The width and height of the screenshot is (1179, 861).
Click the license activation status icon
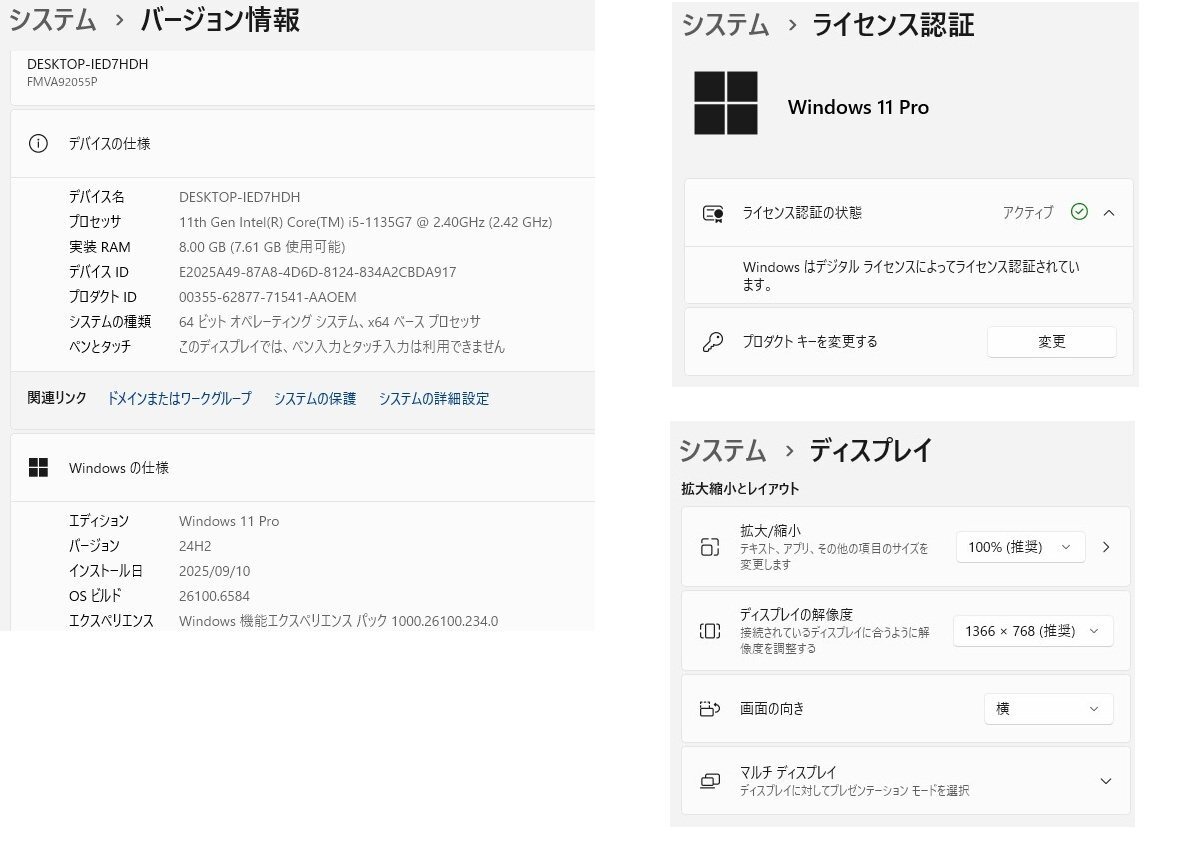click(712, 213)
